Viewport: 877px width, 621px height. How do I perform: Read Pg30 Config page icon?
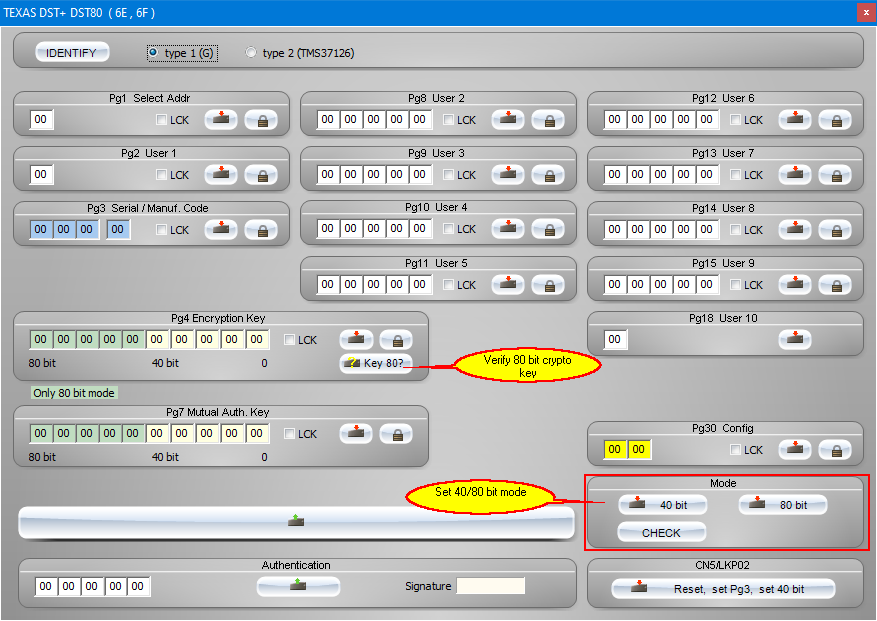[795, 449]
